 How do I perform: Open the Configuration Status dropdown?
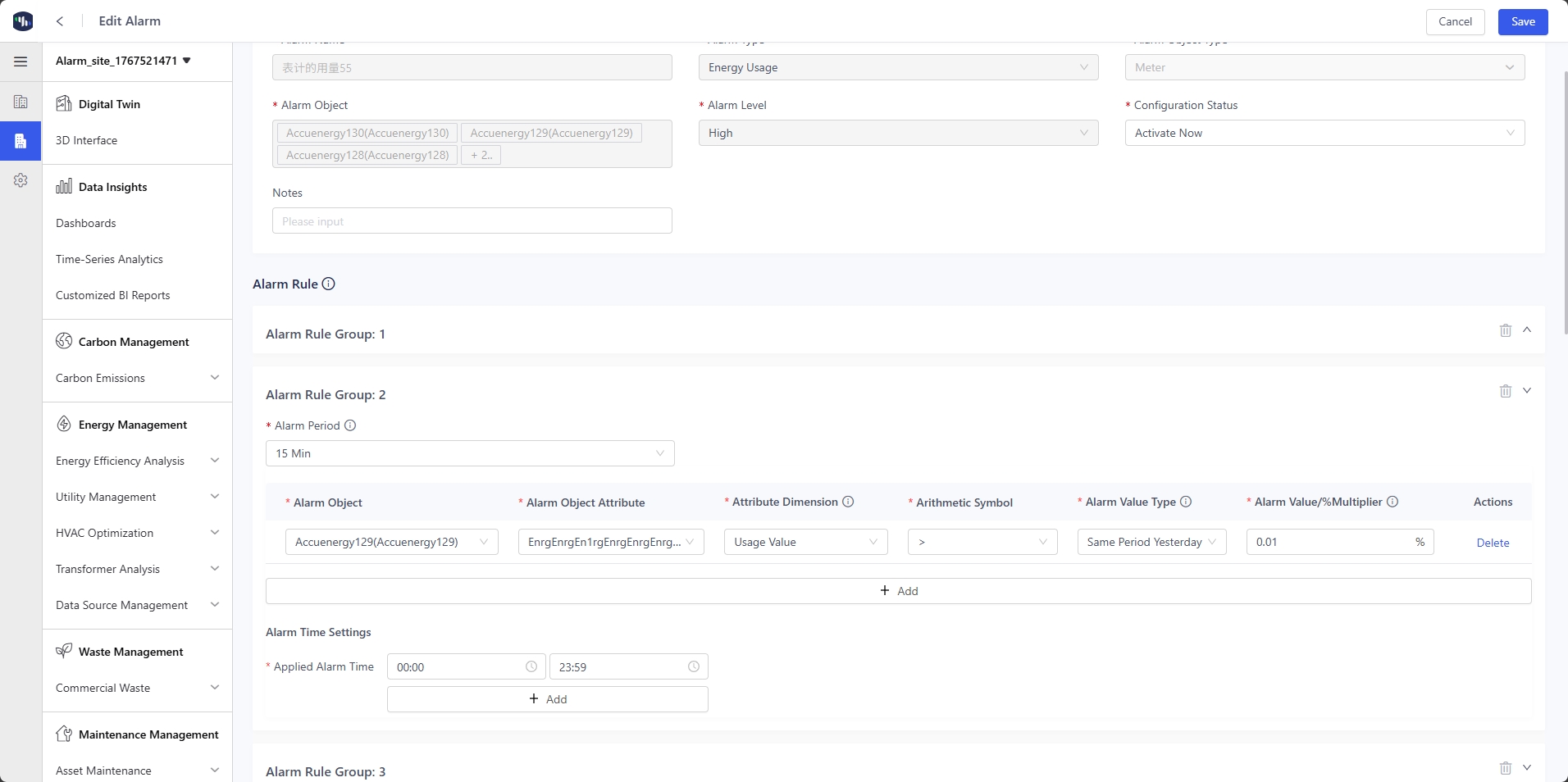1324,133
